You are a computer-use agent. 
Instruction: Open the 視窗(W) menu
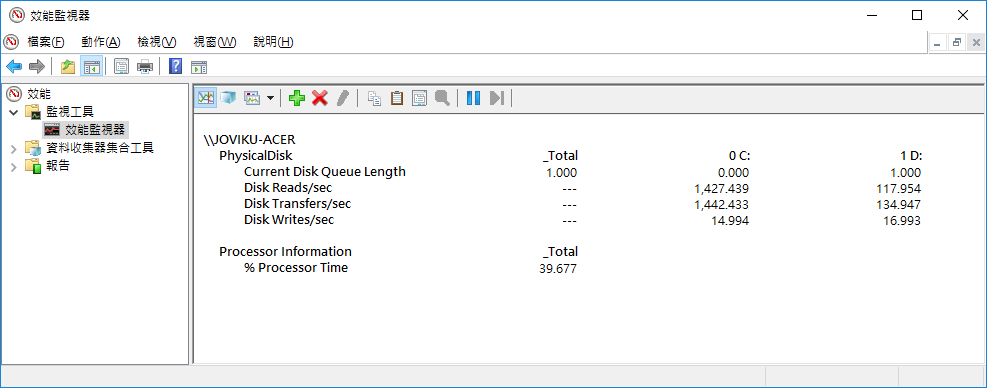click(x=215, y=42)
